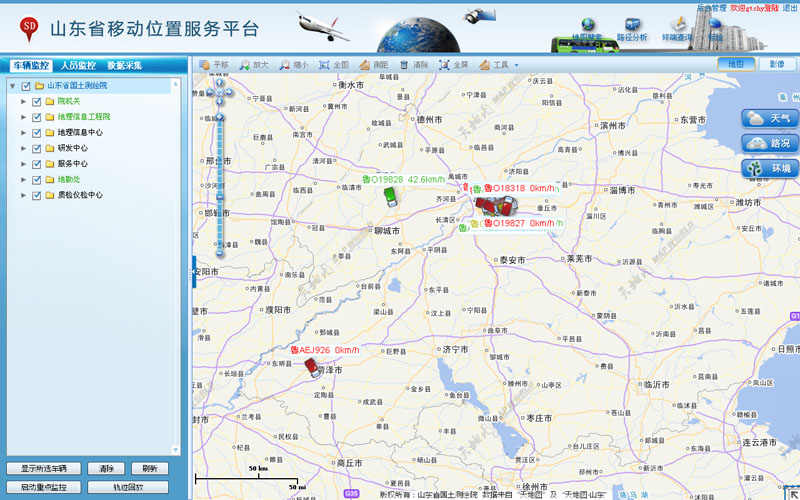Image resolution: width=800 pixels, height=500 pixels.
Task: Switch to 地图 map view
Action: [x=736, y=64]
